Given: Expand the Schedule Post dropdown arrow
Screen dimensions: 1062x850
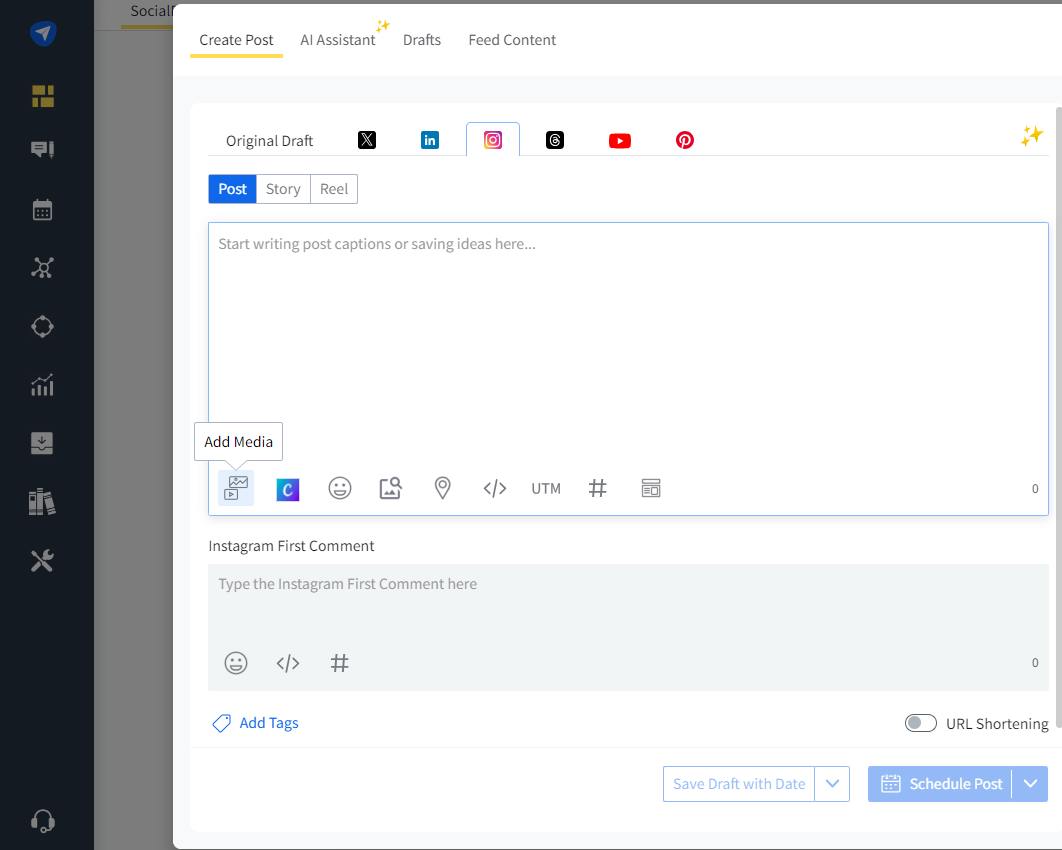Looking at the screenshot, I should coord(1031,784).
